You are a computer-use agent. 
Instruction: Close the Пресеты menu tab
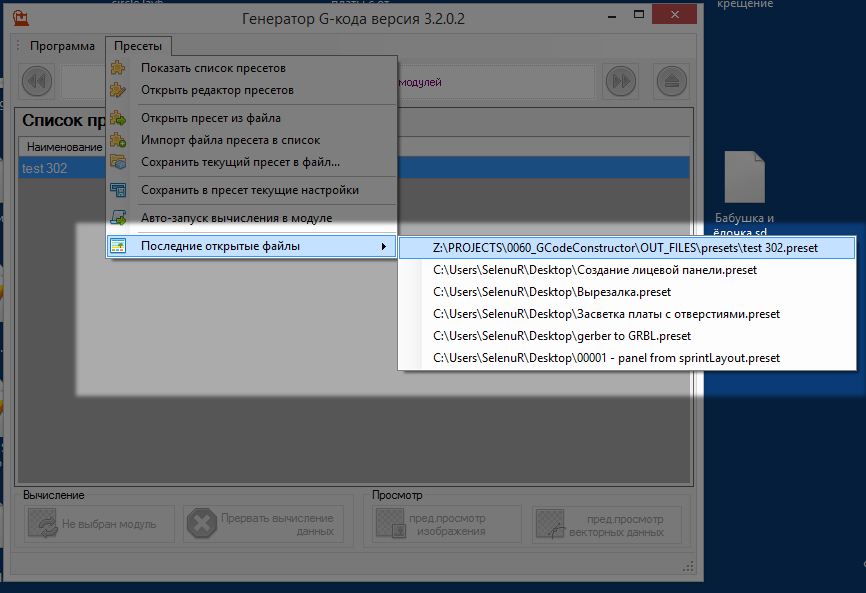coord(138,46)
